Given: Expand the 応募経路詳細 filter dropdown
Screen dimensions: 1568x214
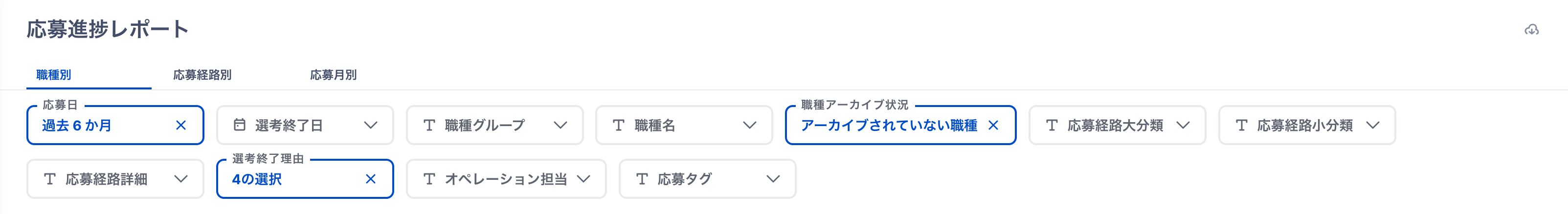Looking at the screenshot, I should click(x=181, y=179).
